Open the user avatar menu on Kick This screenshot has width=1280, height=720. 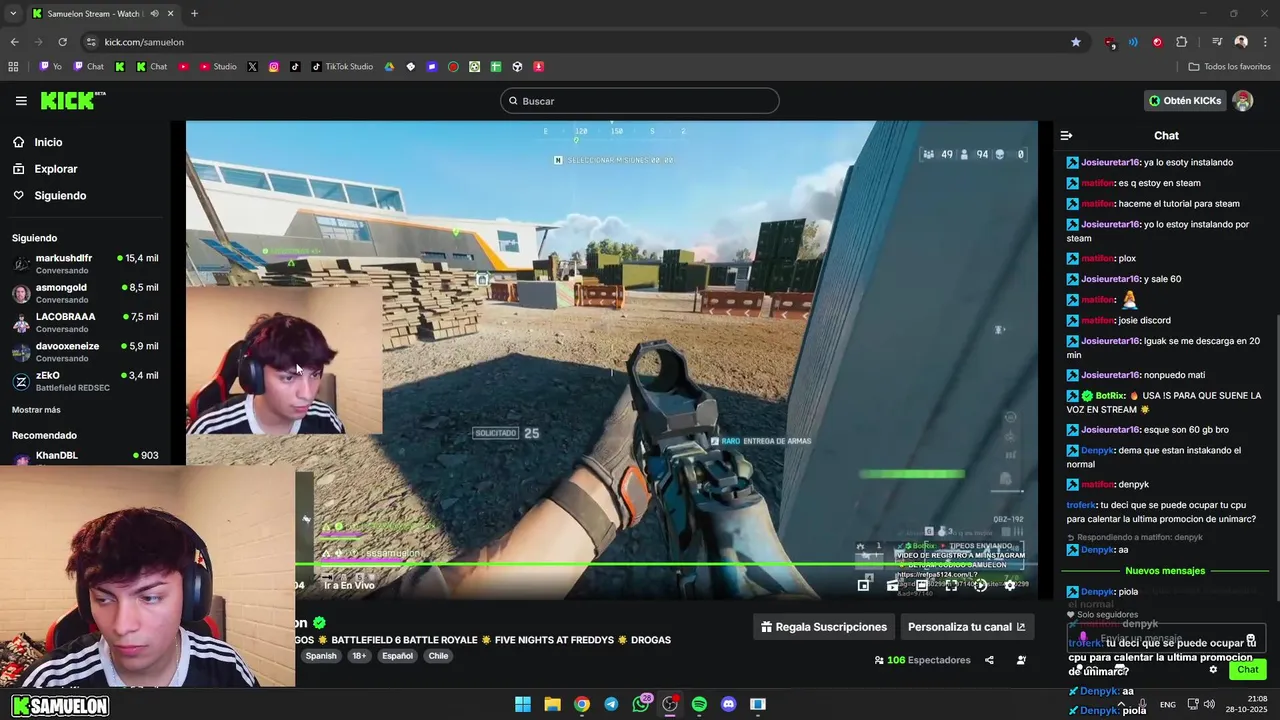click(x=1243, y=101)
